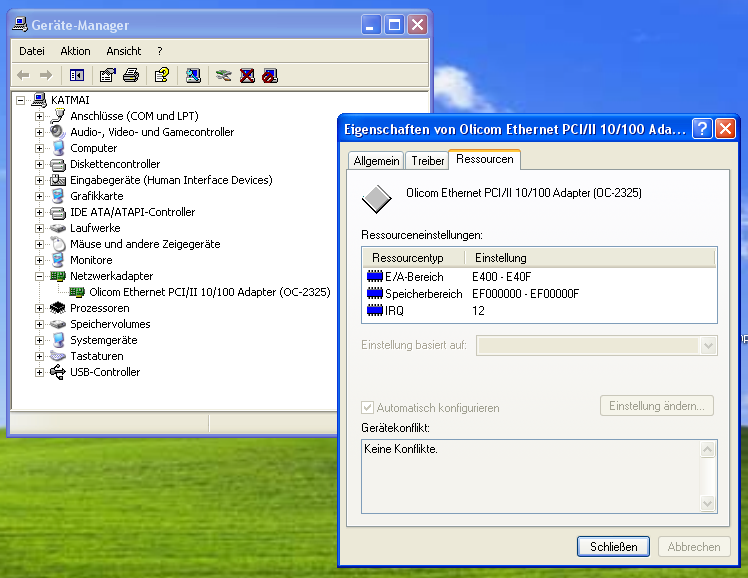Select the Diskettencontroller icon
Viewport: 748px width, 578px height.
coord(58,165)
